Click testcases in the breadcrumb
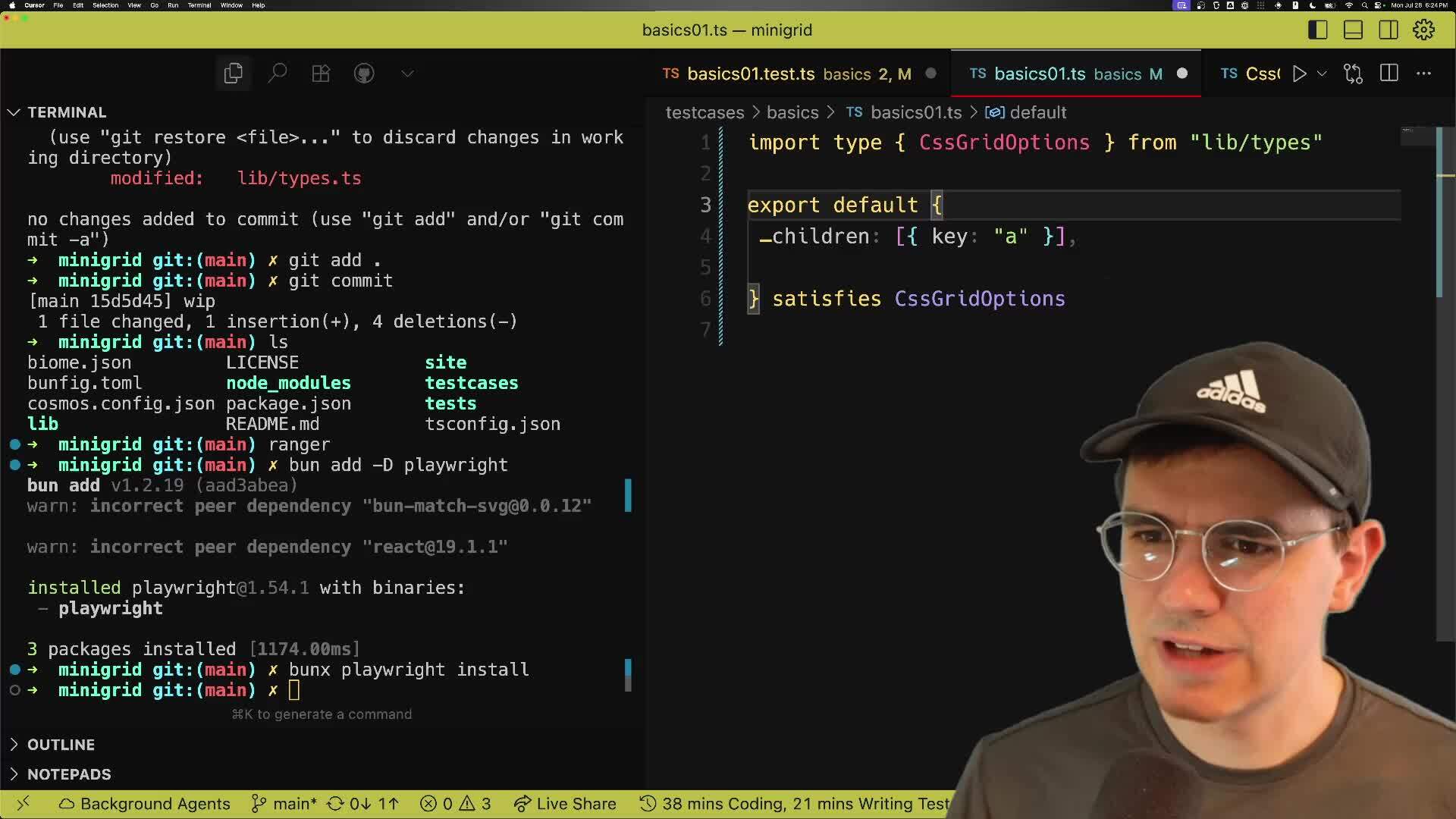 click(704, 112)
